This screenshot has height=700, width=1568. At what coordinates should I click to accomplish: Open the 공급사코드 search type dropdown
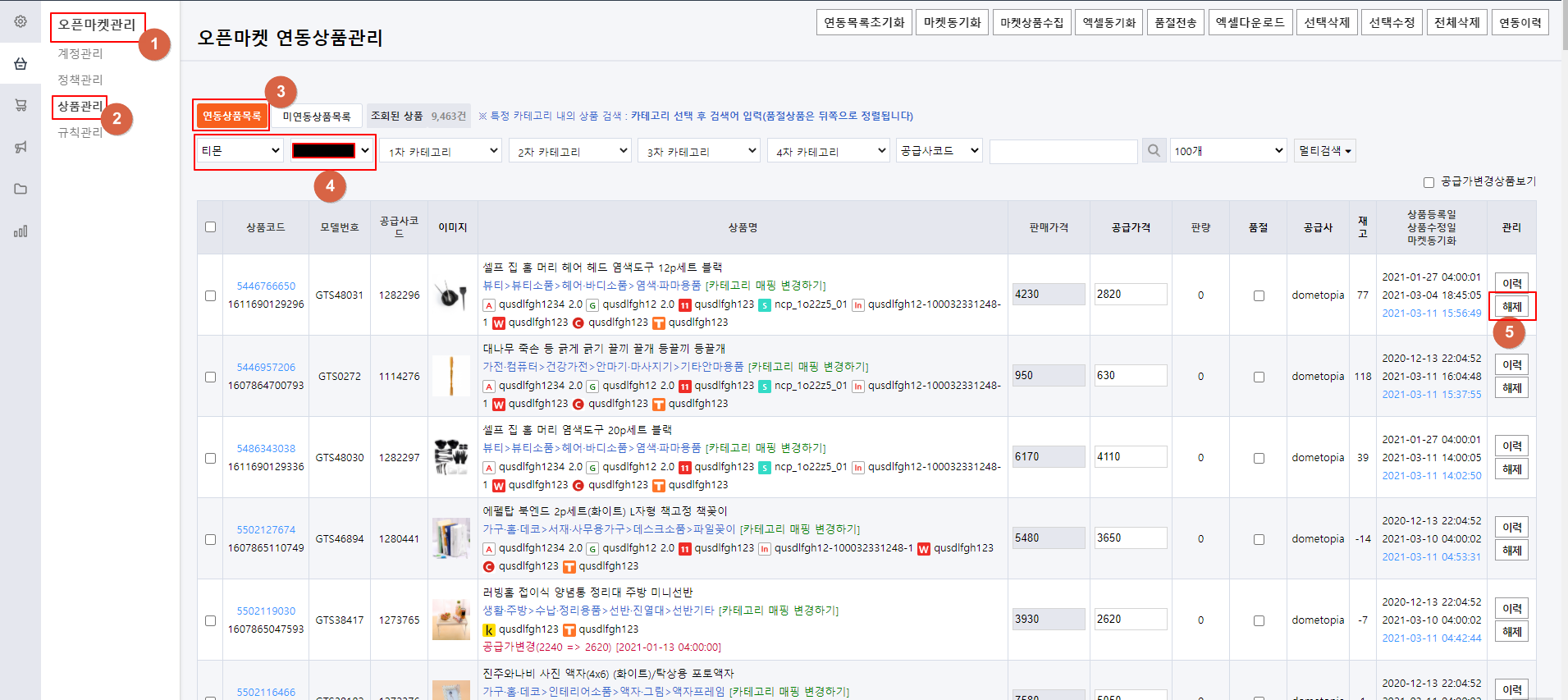tap(939, 151)
